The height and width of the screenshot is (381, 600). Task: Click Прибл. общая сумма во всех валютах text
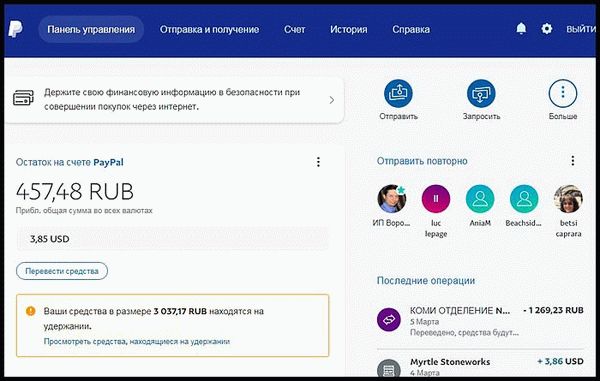click(84, 210)
